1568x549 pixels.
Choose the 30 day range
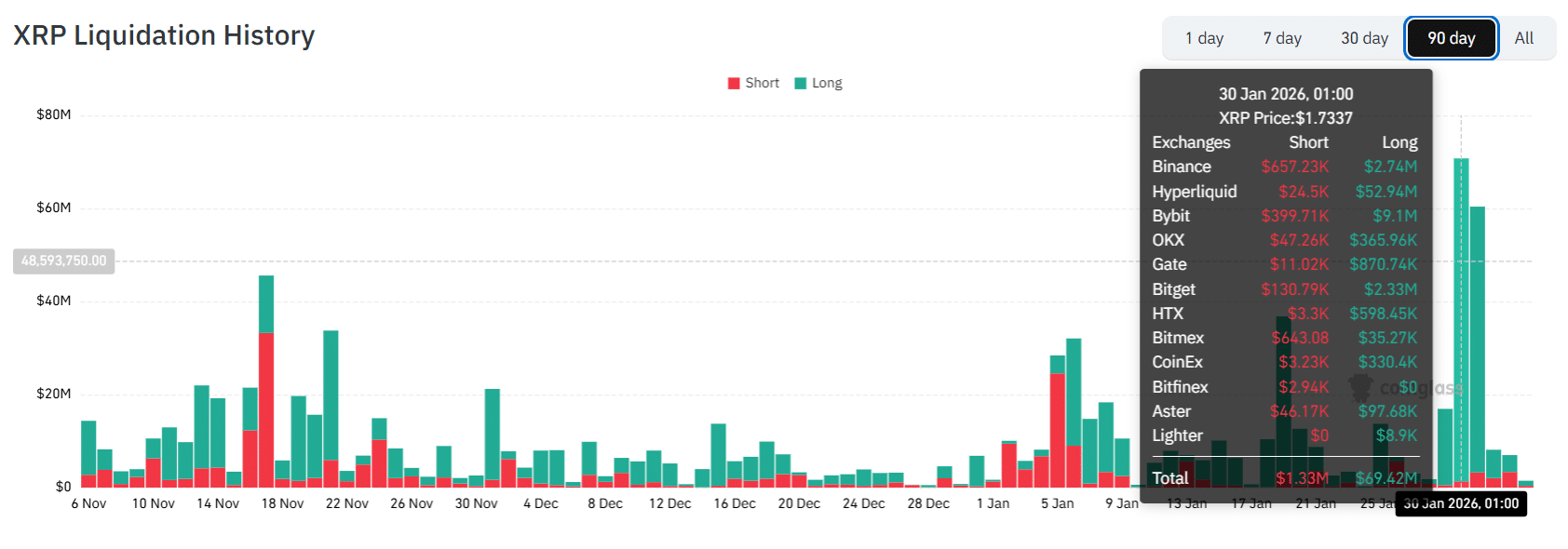(1364, 38)
